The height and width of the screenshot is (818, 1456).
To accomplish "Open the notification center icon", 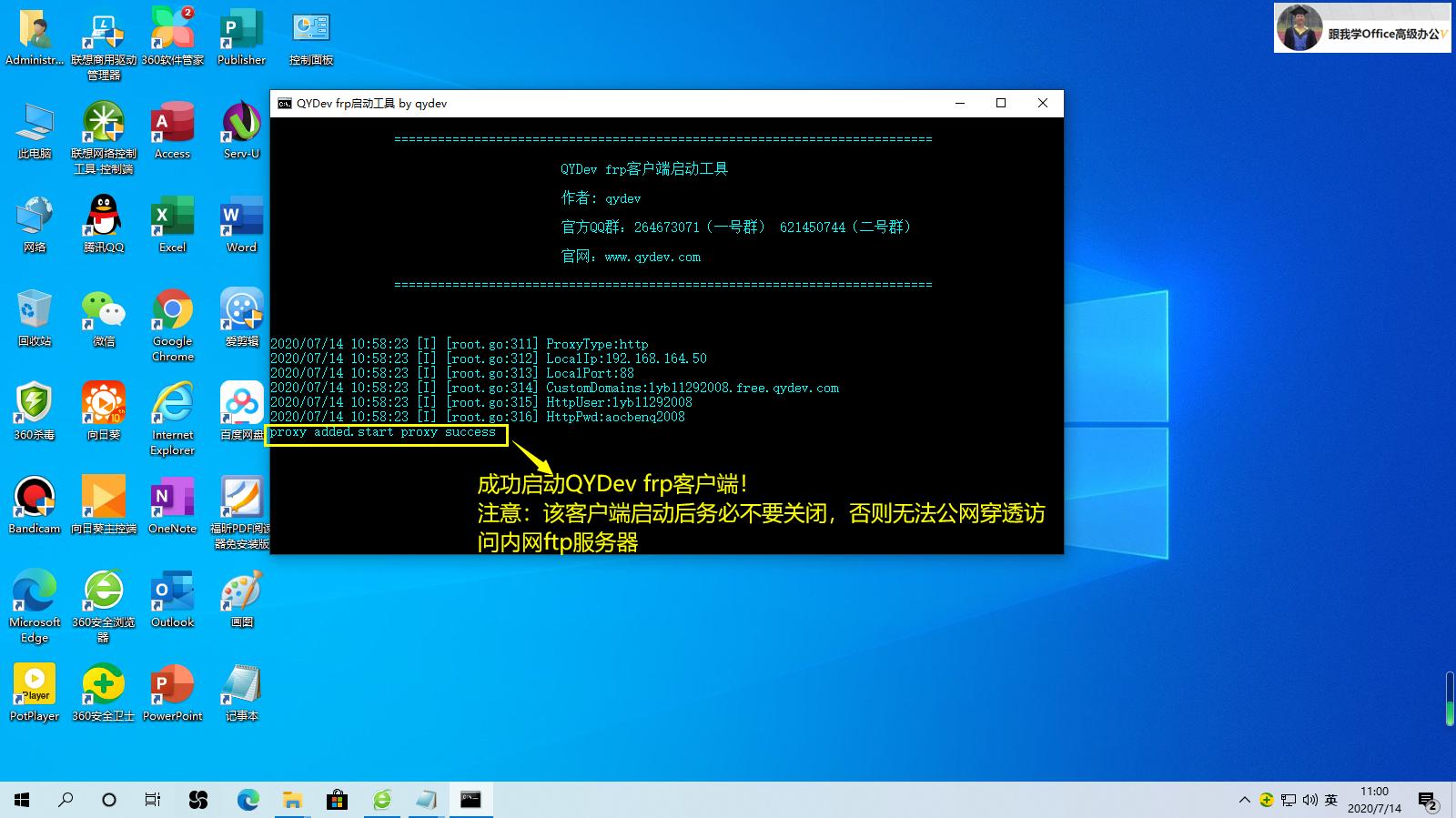I will point(1428,801).
